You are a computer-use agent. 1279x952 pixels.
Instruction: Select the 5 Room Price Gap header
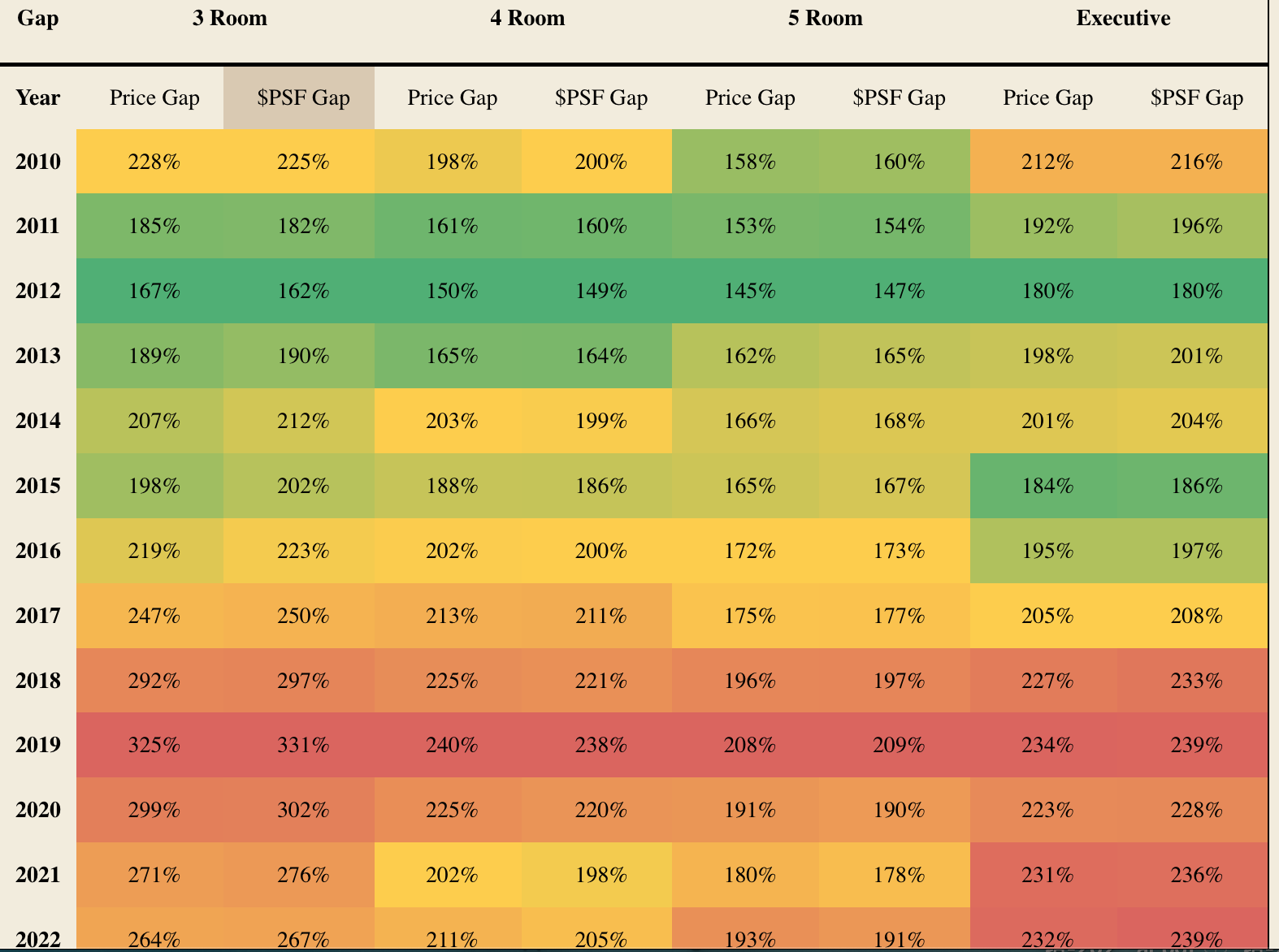749,97
